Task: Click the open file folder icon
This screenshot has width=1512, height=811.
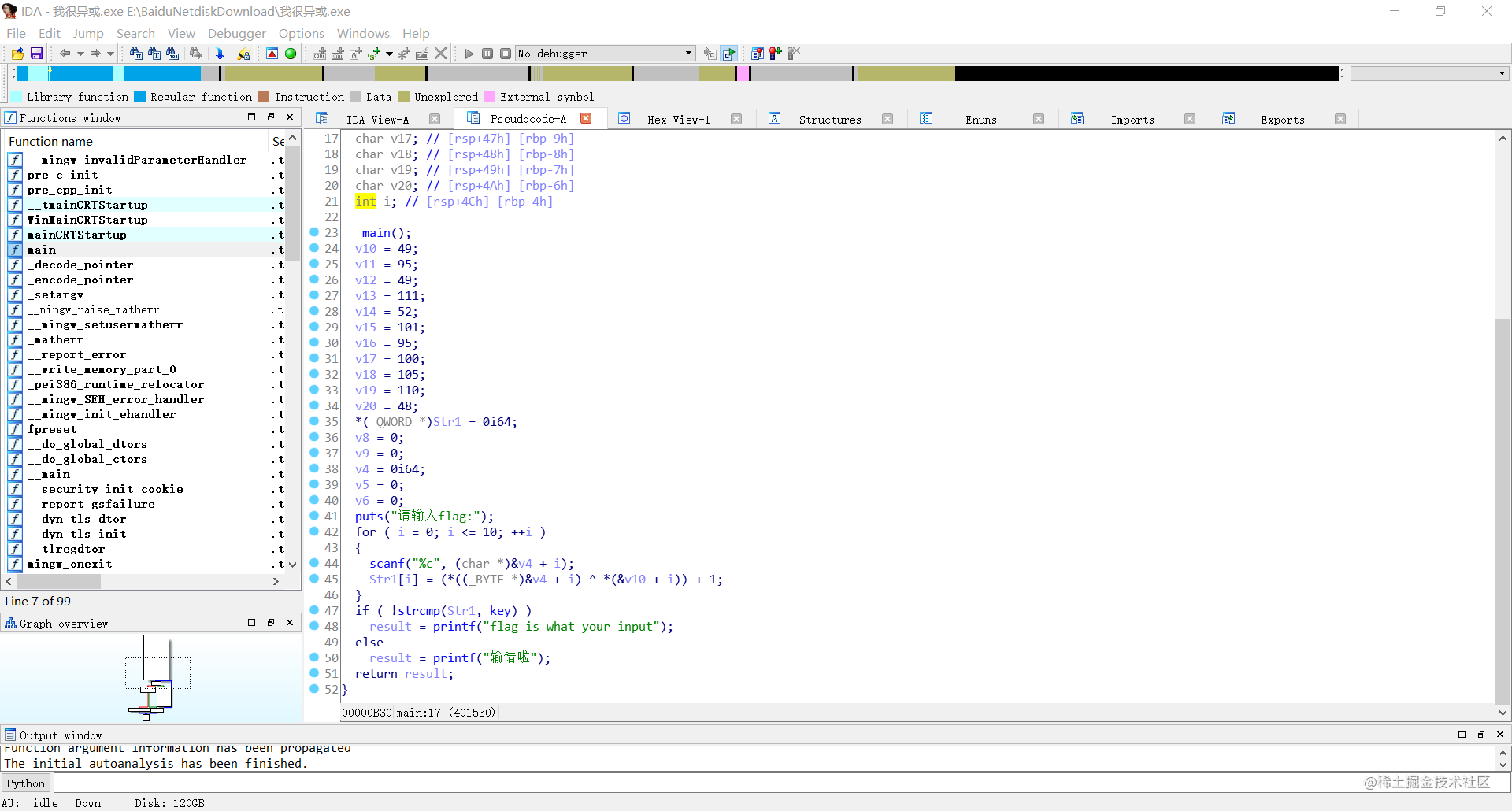Action: point(17,54)
